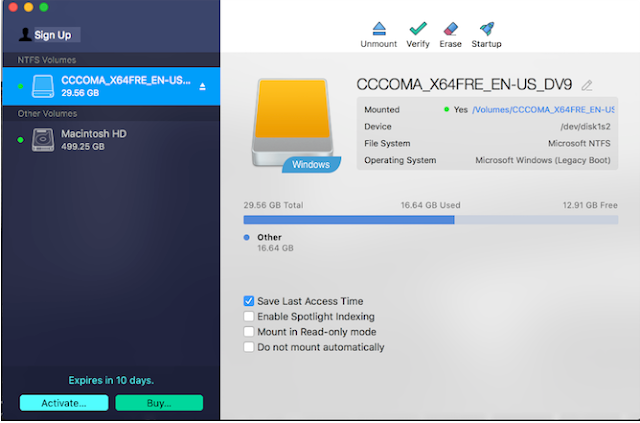Image resolution: width=640 pixels, height=423 pixels.
Task: Click the blue used-space storage bar
Action: (349, 220)
